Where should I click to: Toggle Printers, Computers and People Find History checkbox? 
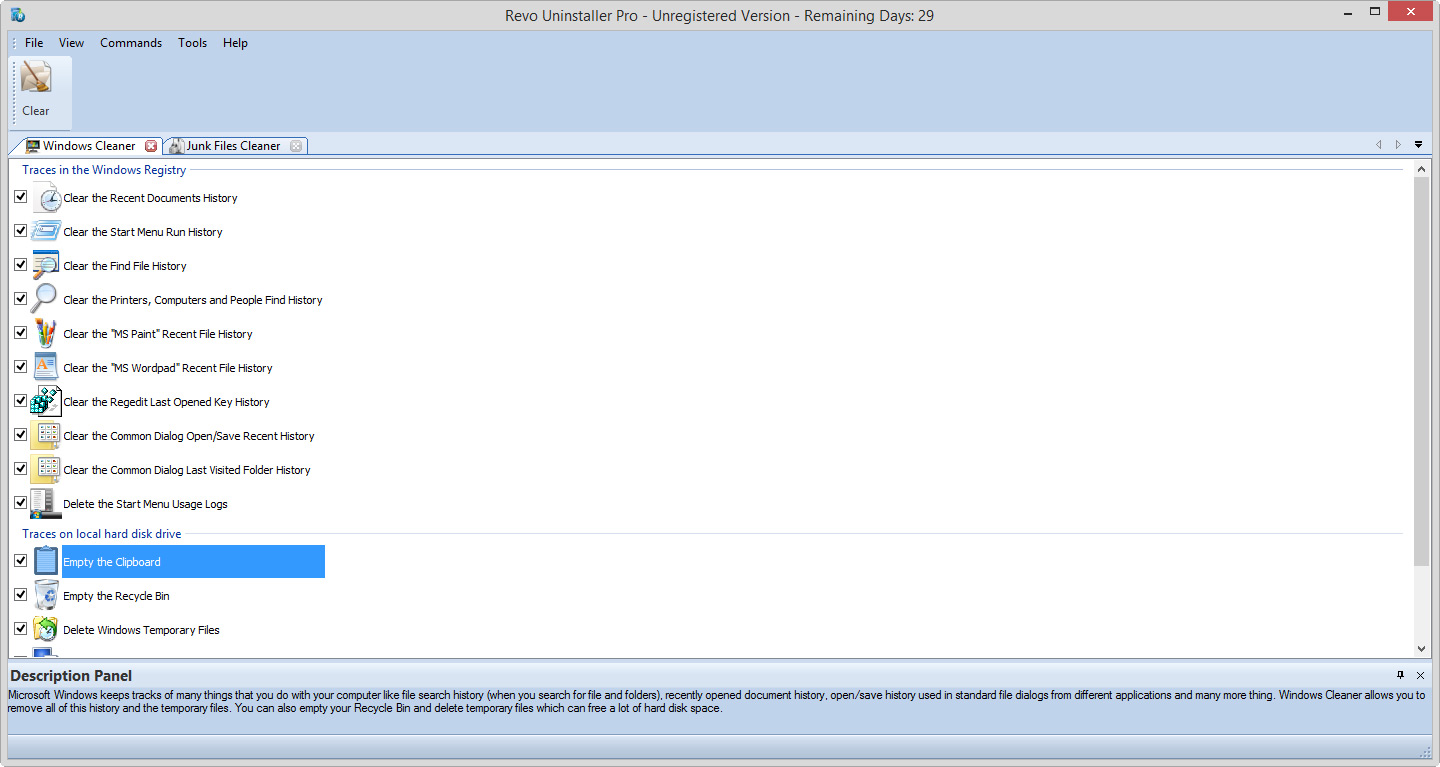tap(20, 299)
